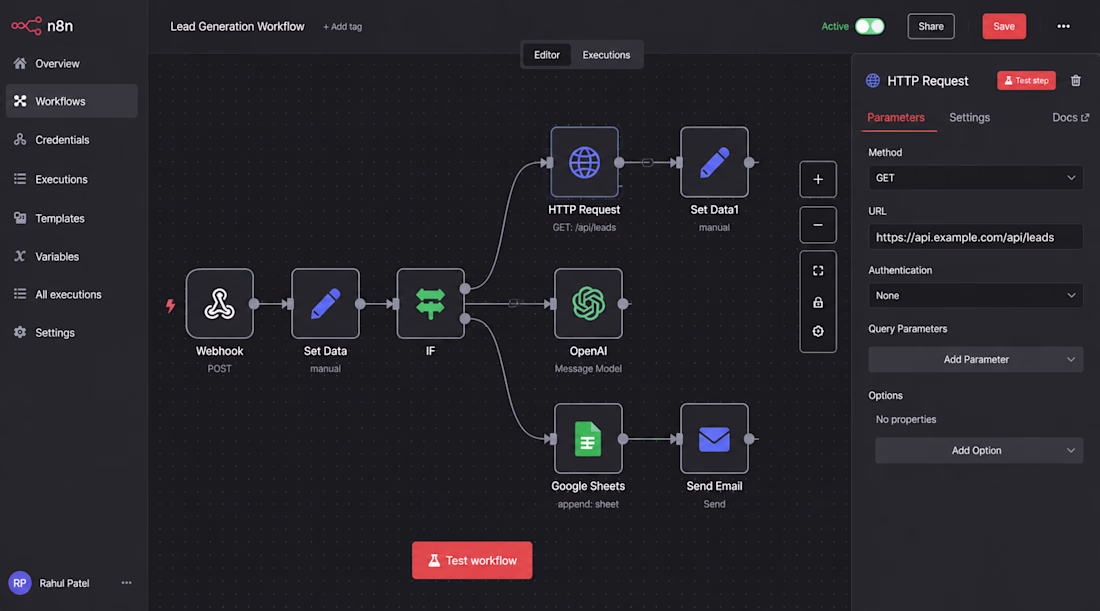Screen dimensions: 1100x611
Task: Select the OpenAI node
Action: tap(588, 304)
